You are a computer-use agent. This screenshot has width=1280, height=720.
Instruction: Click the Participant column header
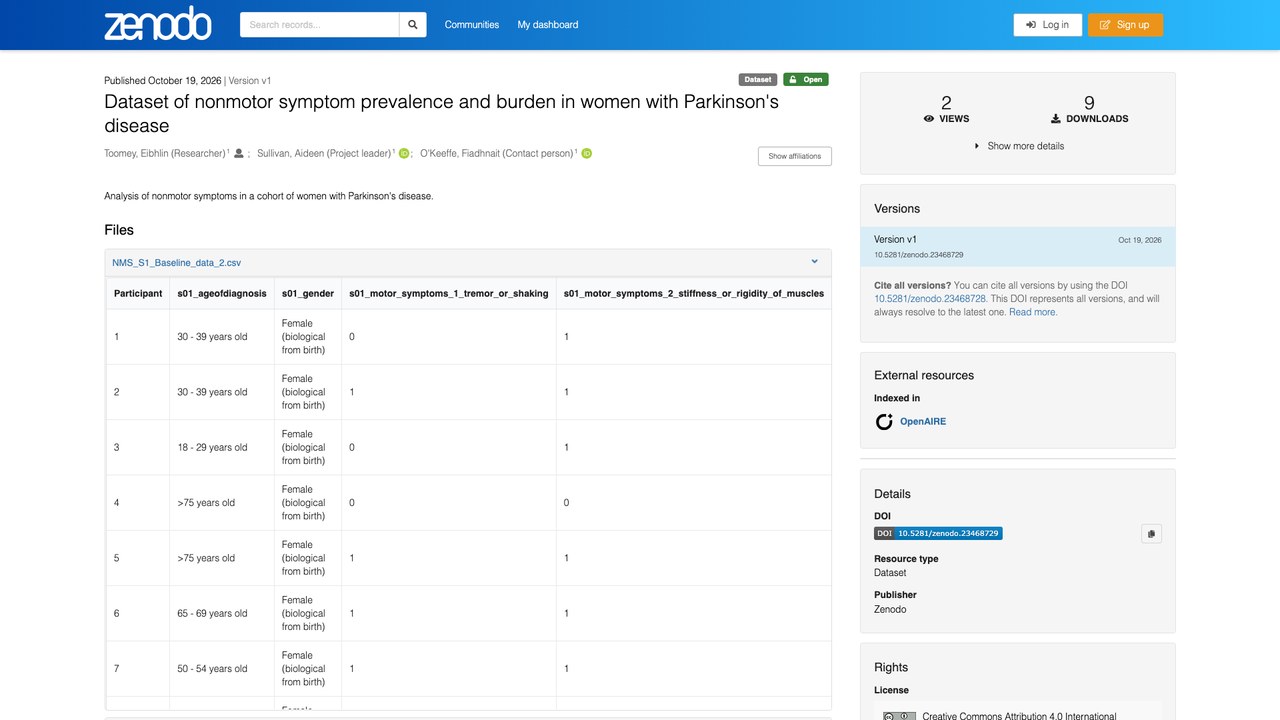[138, 294]
